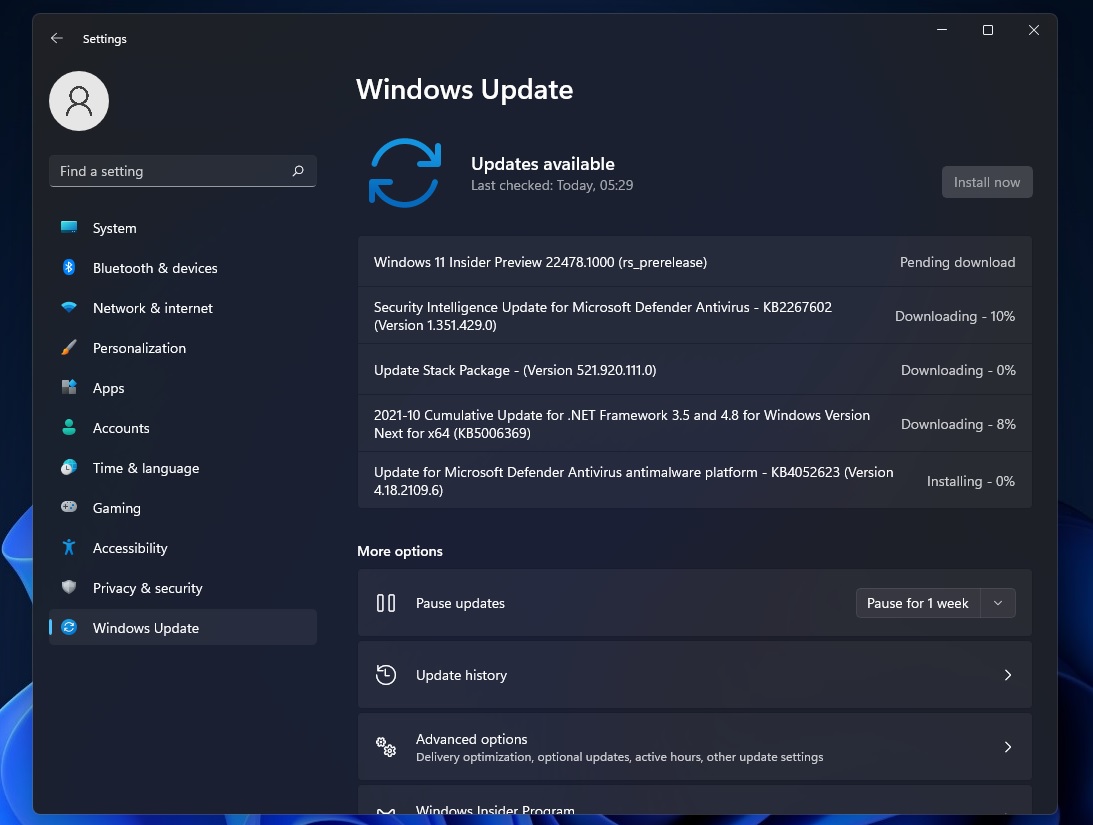The width and height of the screenshot is (1093, 825).
Task: Click the Windows Update sync icon in sidebar
Action: point(69,627)
